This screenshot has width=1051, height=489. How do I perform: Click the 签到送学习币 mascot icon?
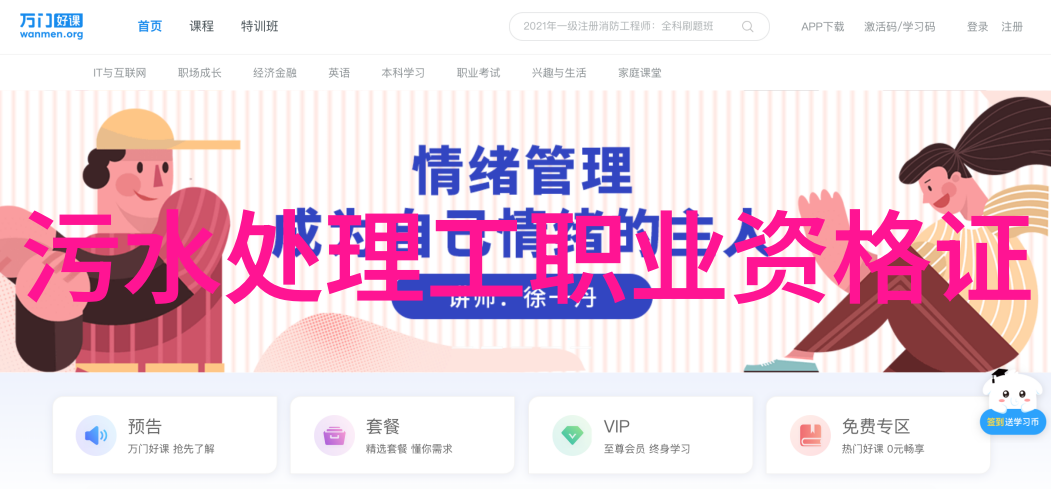1013,402
